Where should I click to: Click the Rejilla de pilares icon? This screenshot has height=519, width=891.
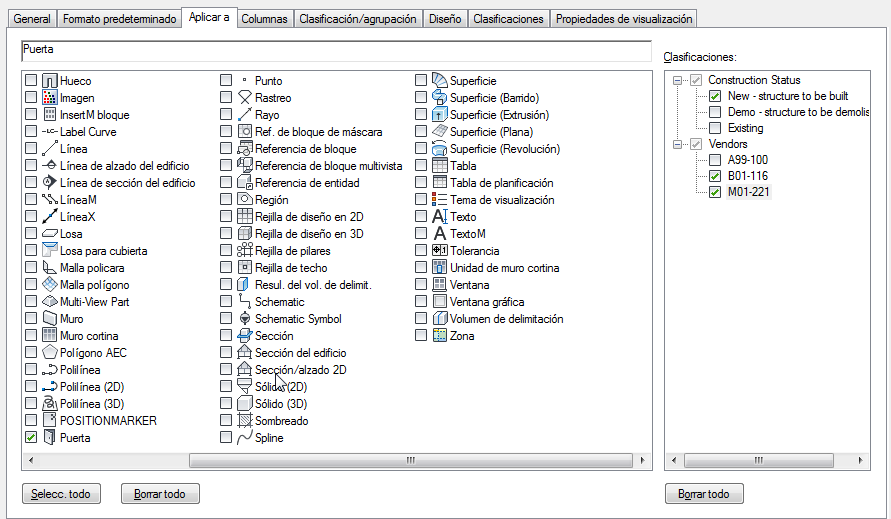245,251
